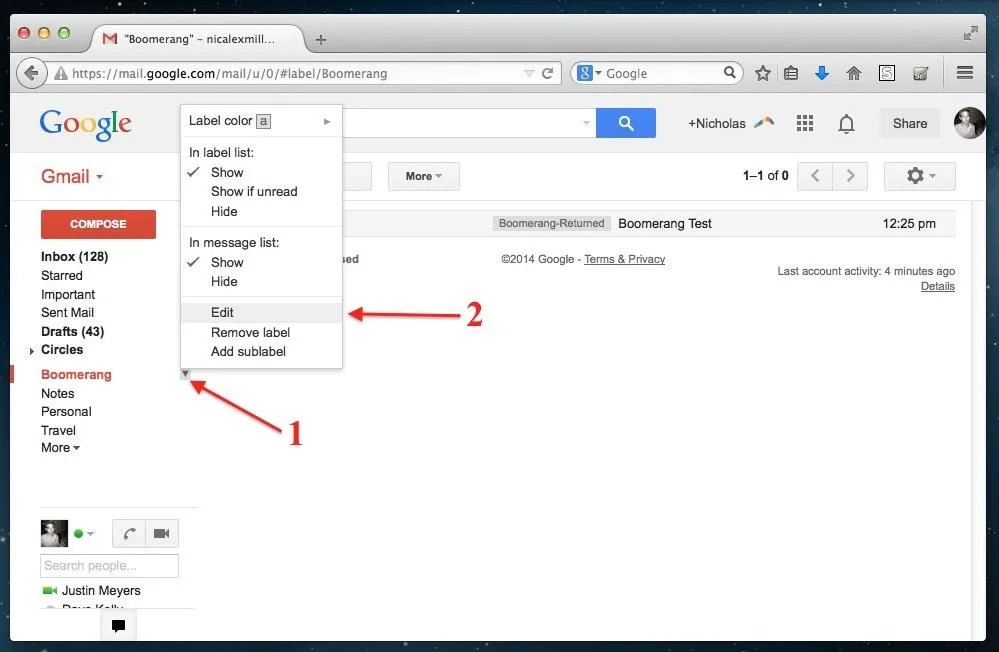Open the Notes label
The image size is (999, 652).
tap(57, 393)
